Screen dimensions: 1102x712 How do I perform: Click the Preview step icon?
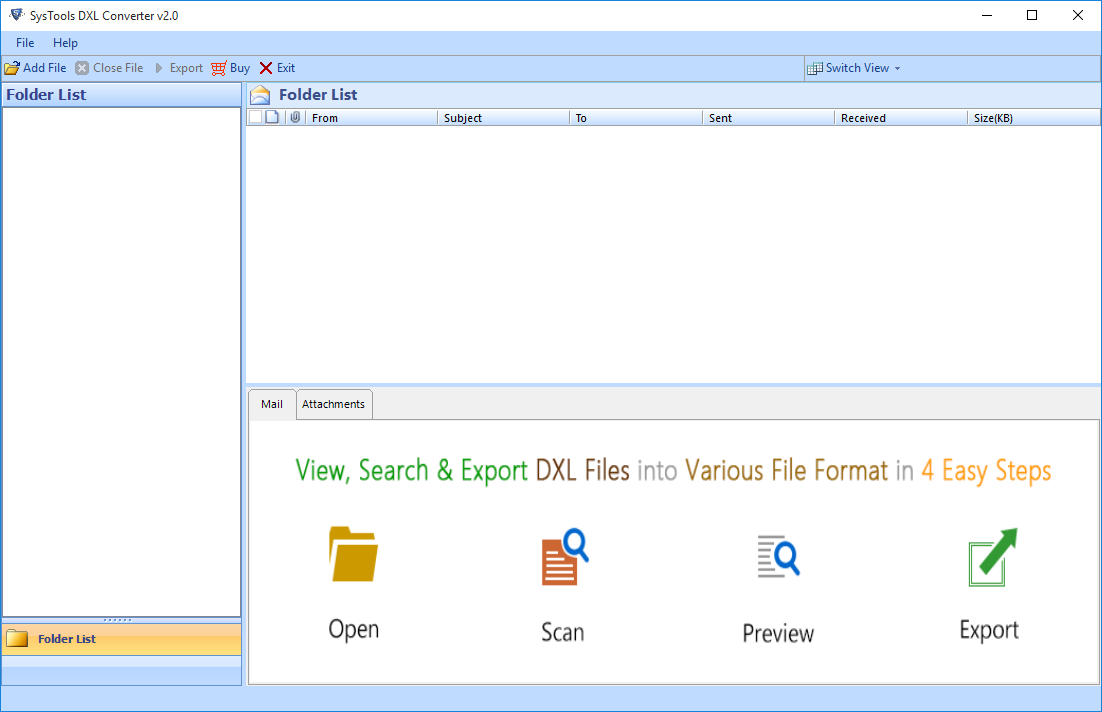(778, 556)
